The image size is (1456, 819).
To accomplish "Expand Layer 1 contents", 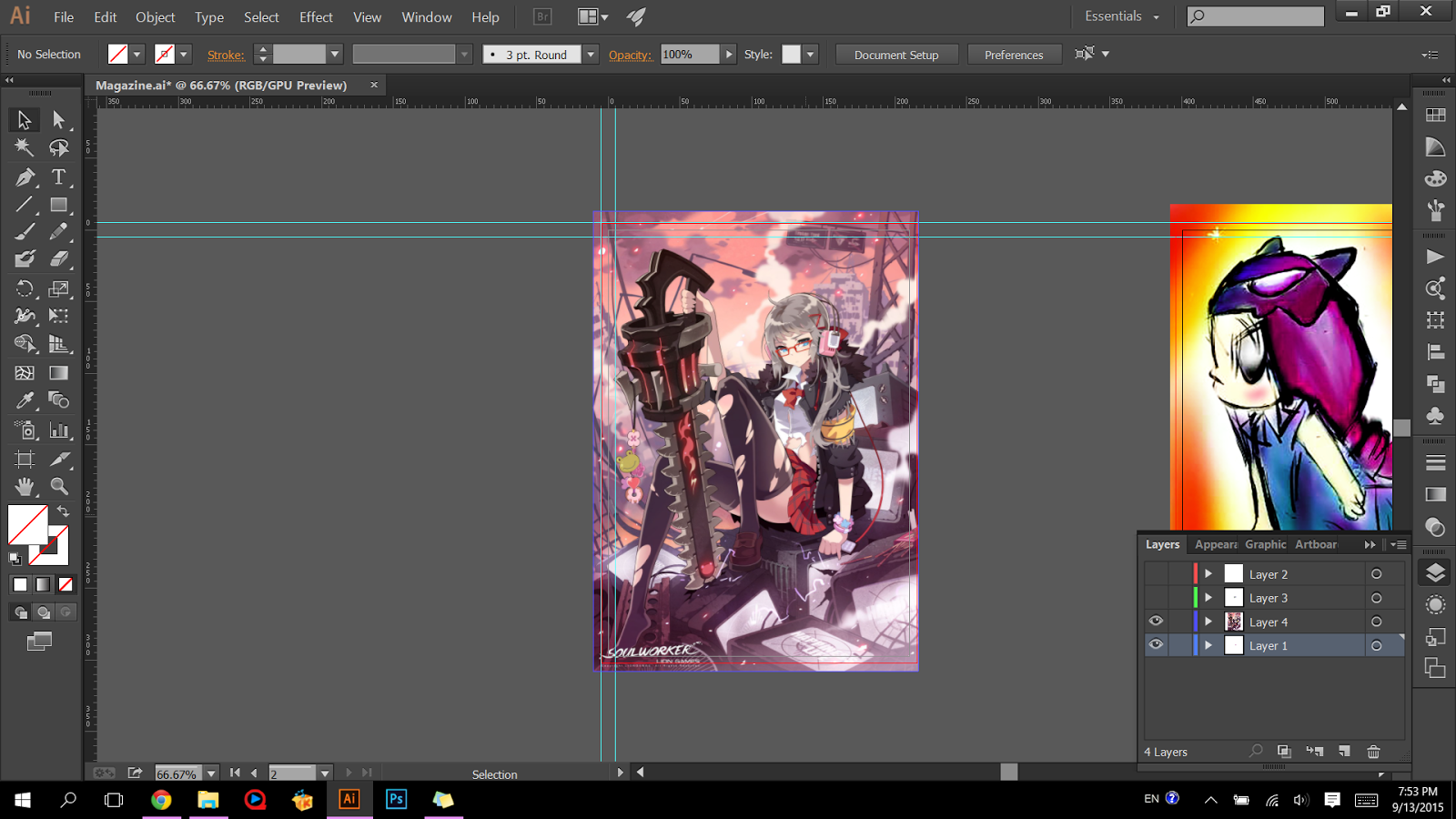I will (1208, 645).
